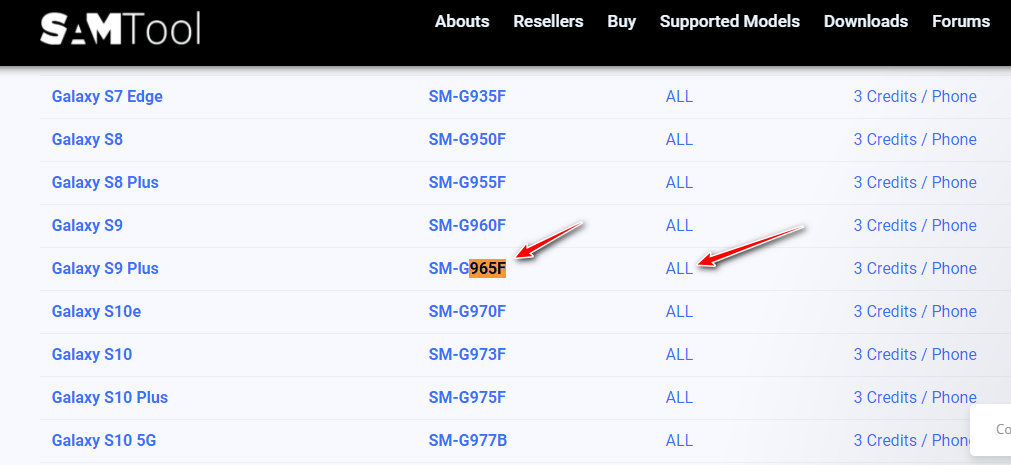Click 3 Credits / Phone for Galaxy S10 Plus
Viewport: 1011px width, 465px height.
pyautogui.click(x=915, y=398)
